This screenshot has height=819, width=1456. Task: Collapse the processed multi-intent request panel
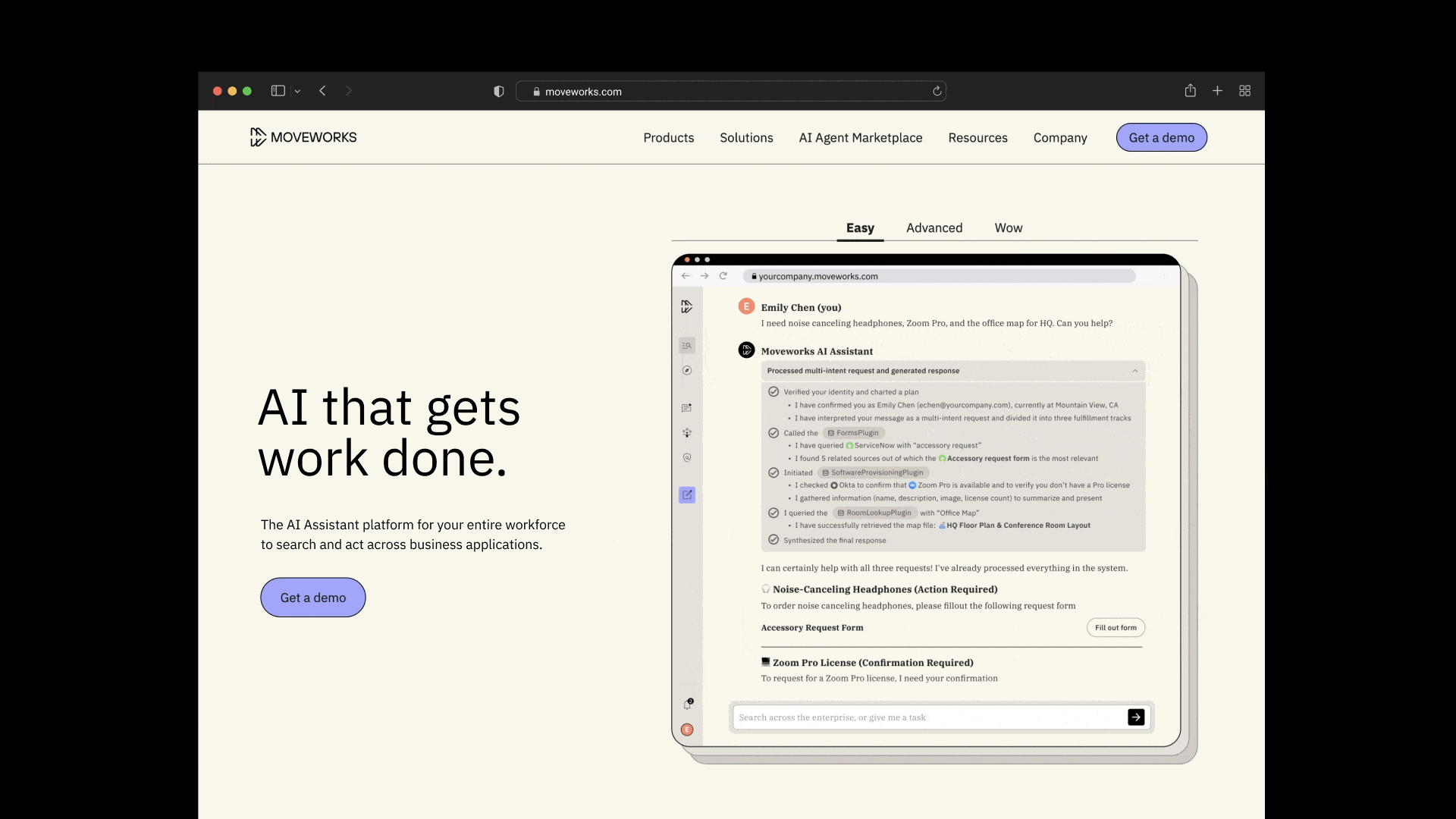click(1134, 371)
